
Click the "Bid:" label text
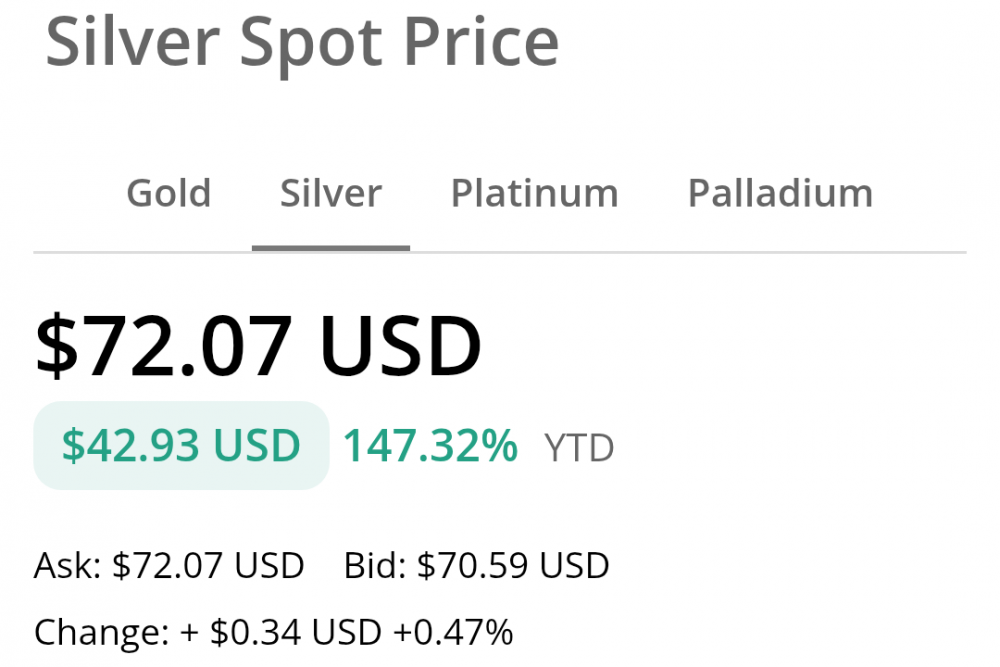pyautogui.click(x=375, y=567)
